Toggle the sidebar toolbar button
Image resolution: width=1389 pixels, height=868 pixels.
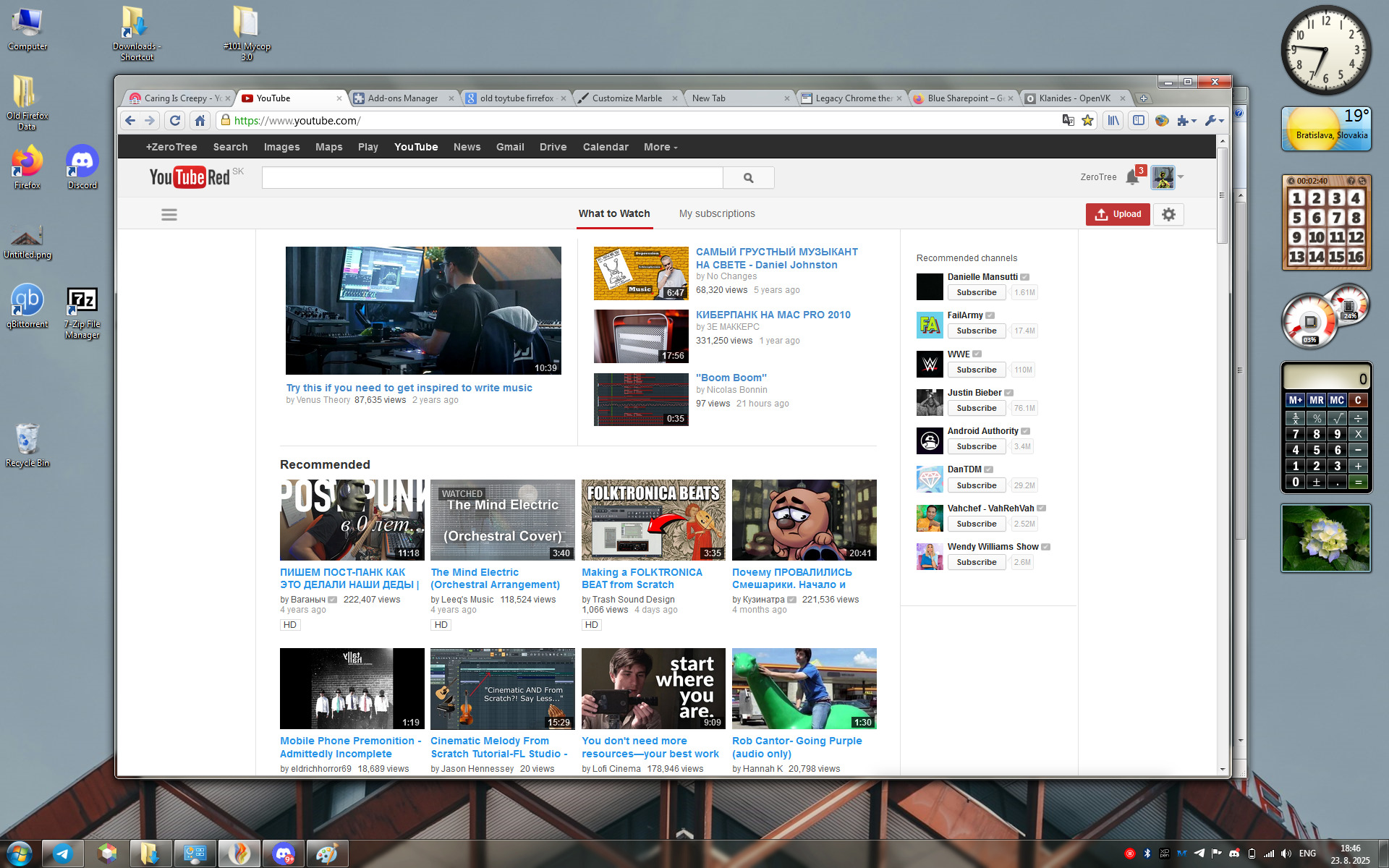pos(1138,121)
